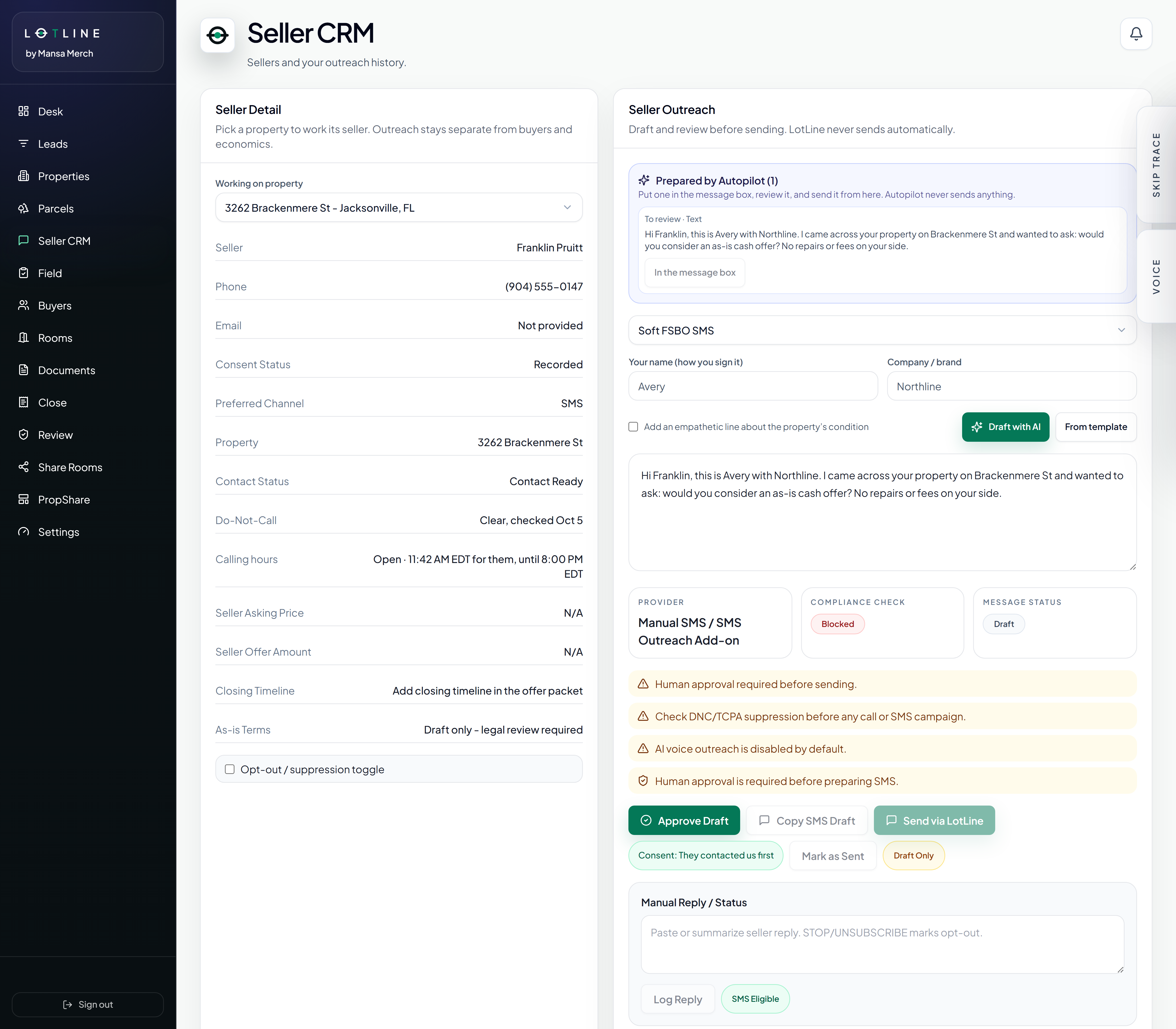Click the Draft Only chip
The height and width of the screenshot is (1029, 1176).
click(913, 856)
